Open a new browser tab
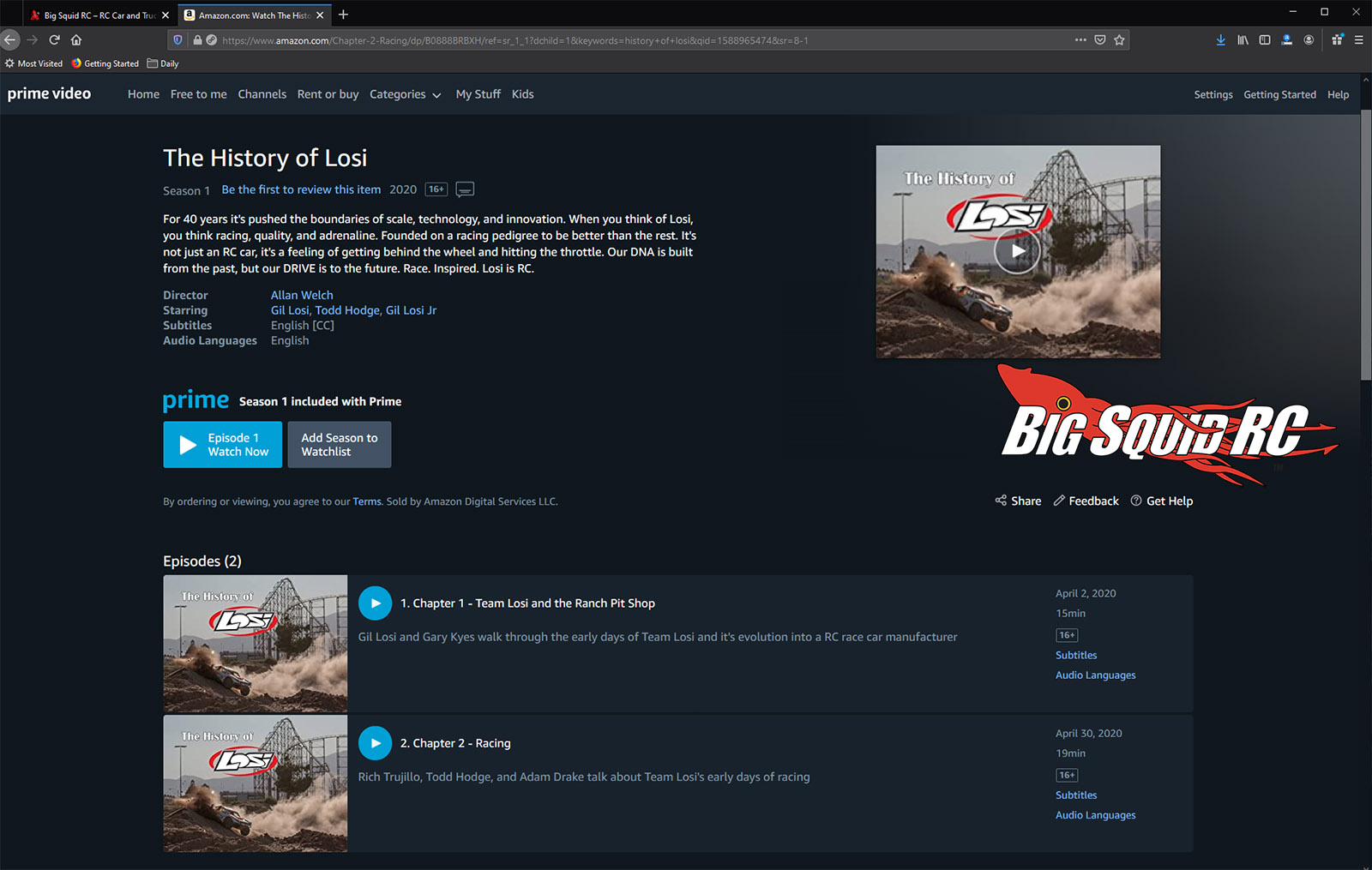The width and height of the screenshot is (1372, 870). (x=343, y=15)
